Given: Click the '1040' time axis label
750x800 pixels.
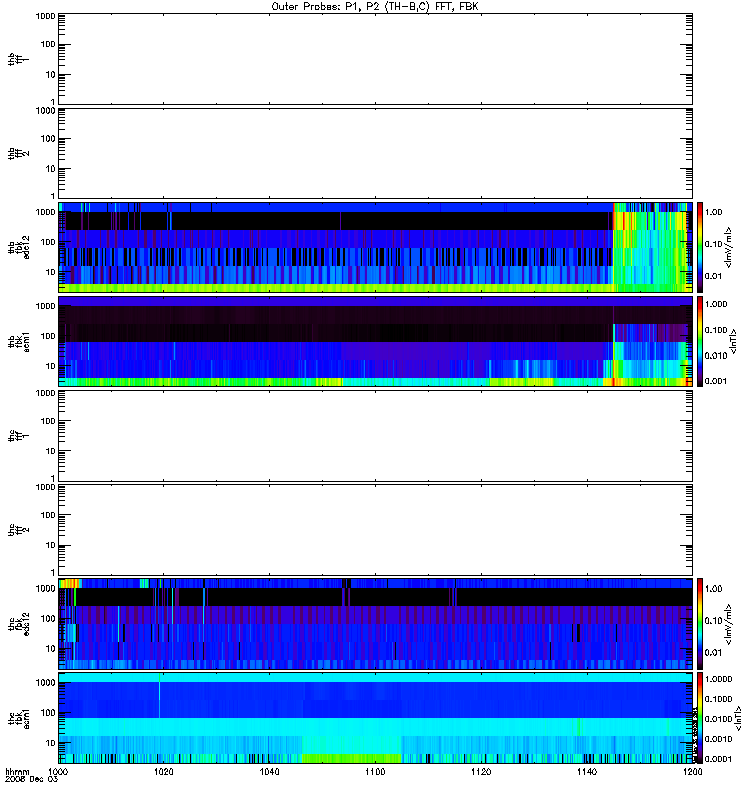Looking at the screenshot, I should [269, 772].
